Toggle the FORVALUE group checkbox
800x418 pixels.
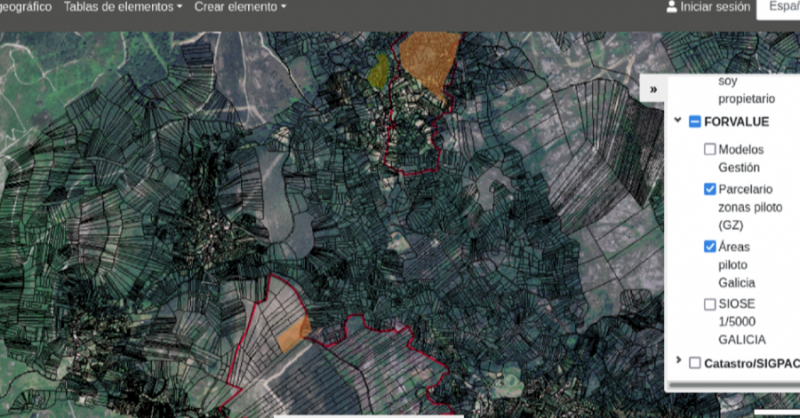tap(694, 121)
